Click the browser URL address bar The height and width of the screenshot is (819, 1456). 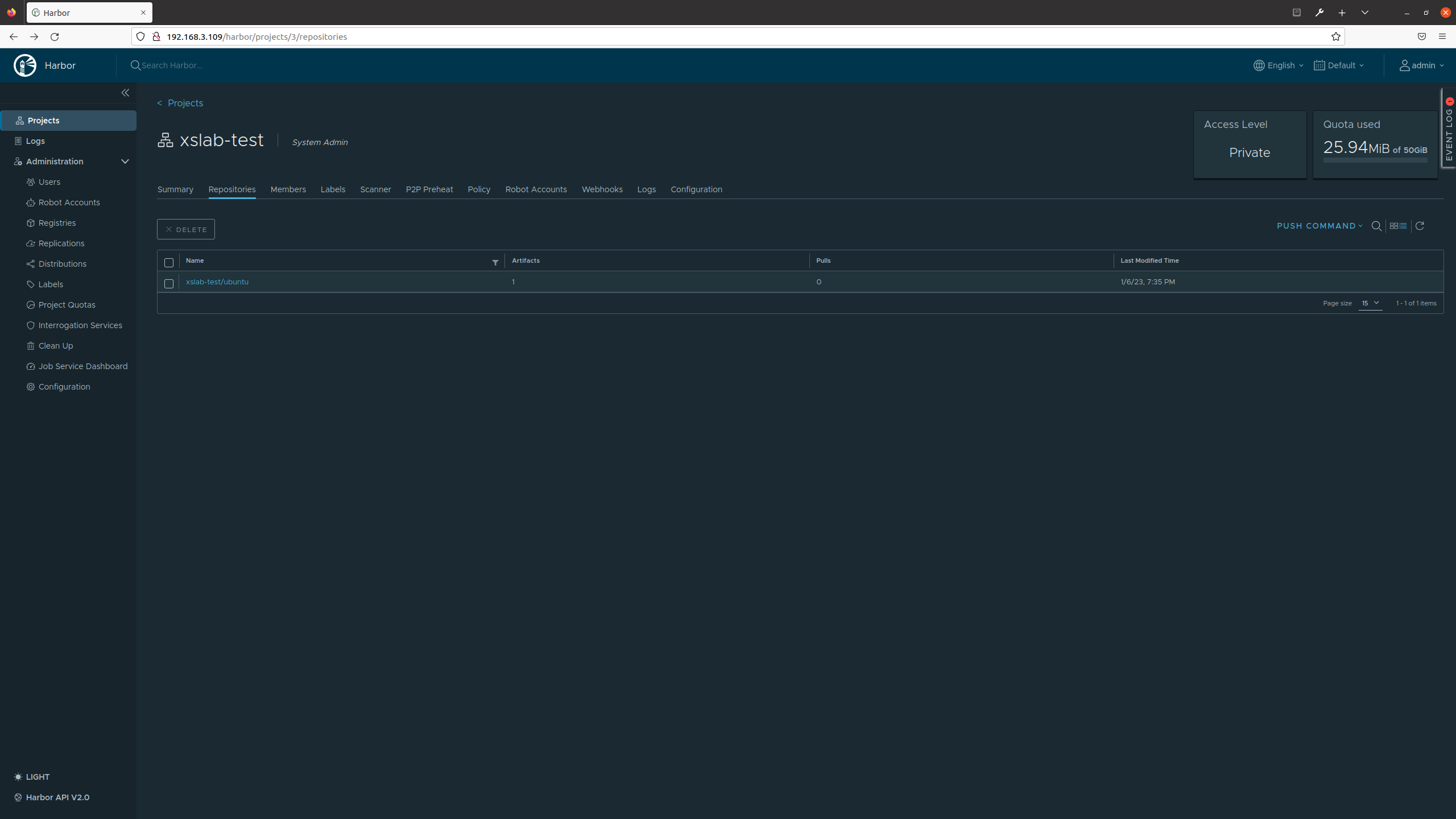tap(739, 37)
